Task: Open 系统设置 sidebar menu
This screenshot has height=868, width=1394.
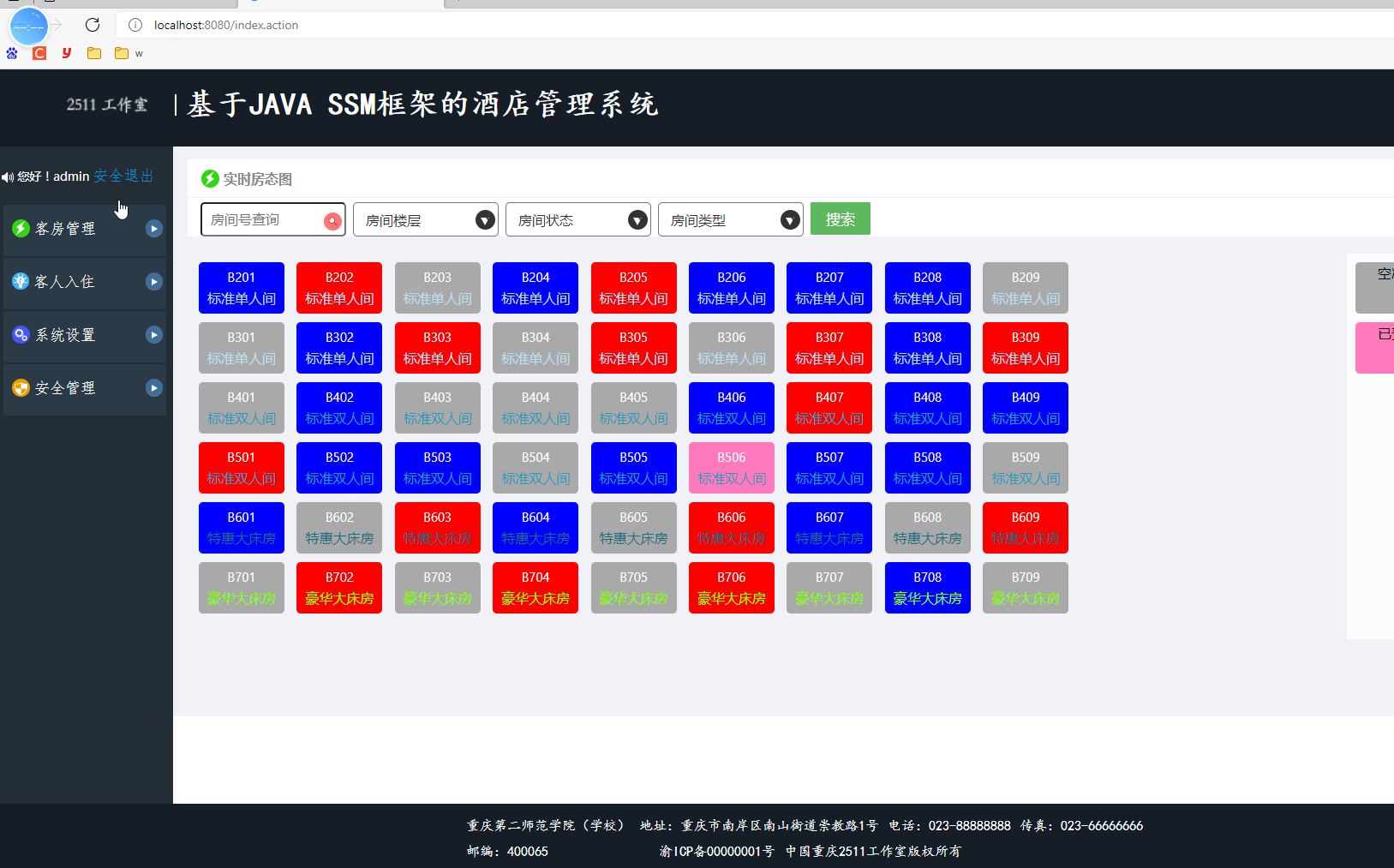Action: [85, 336]
